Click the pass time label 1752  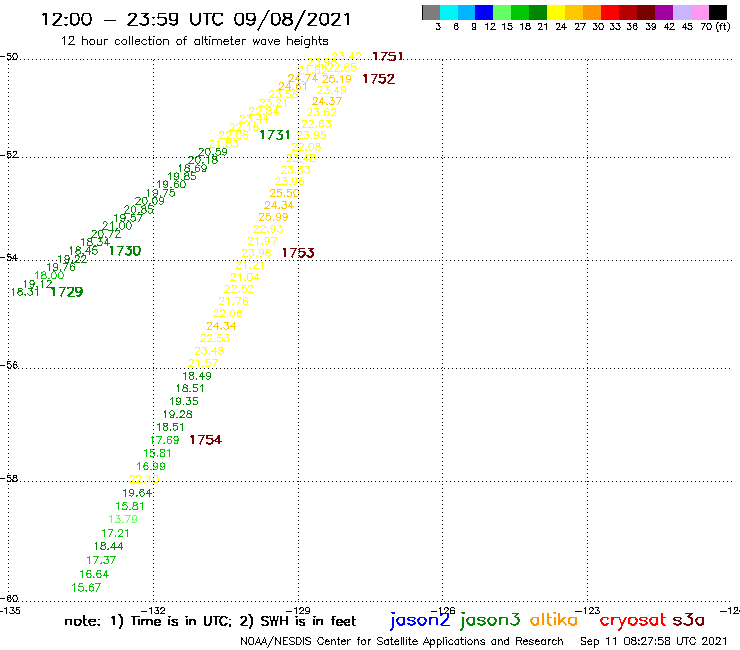pos(378,79)
